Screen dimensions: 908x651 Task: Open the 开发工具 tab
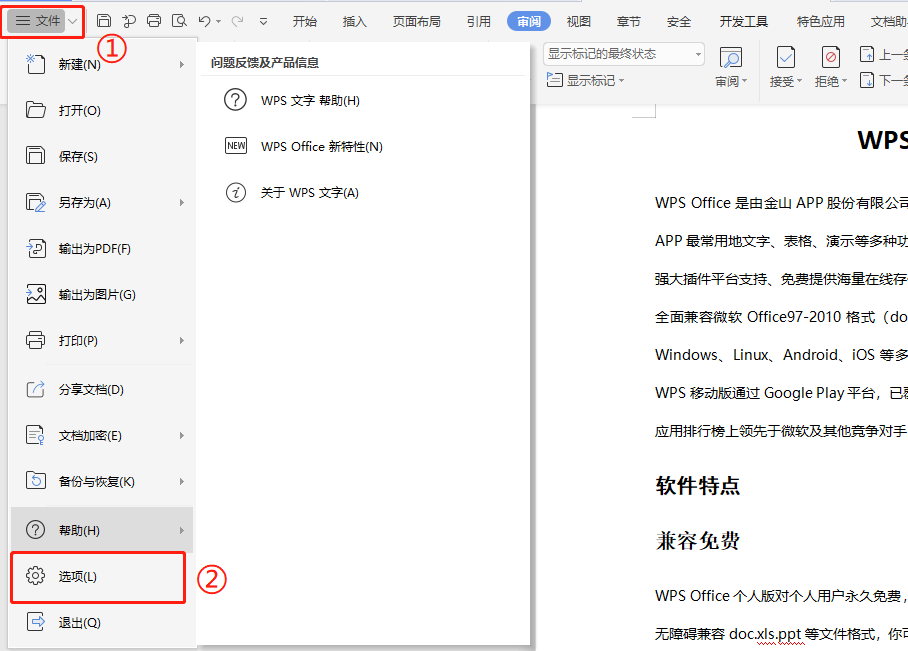point(744,21)
